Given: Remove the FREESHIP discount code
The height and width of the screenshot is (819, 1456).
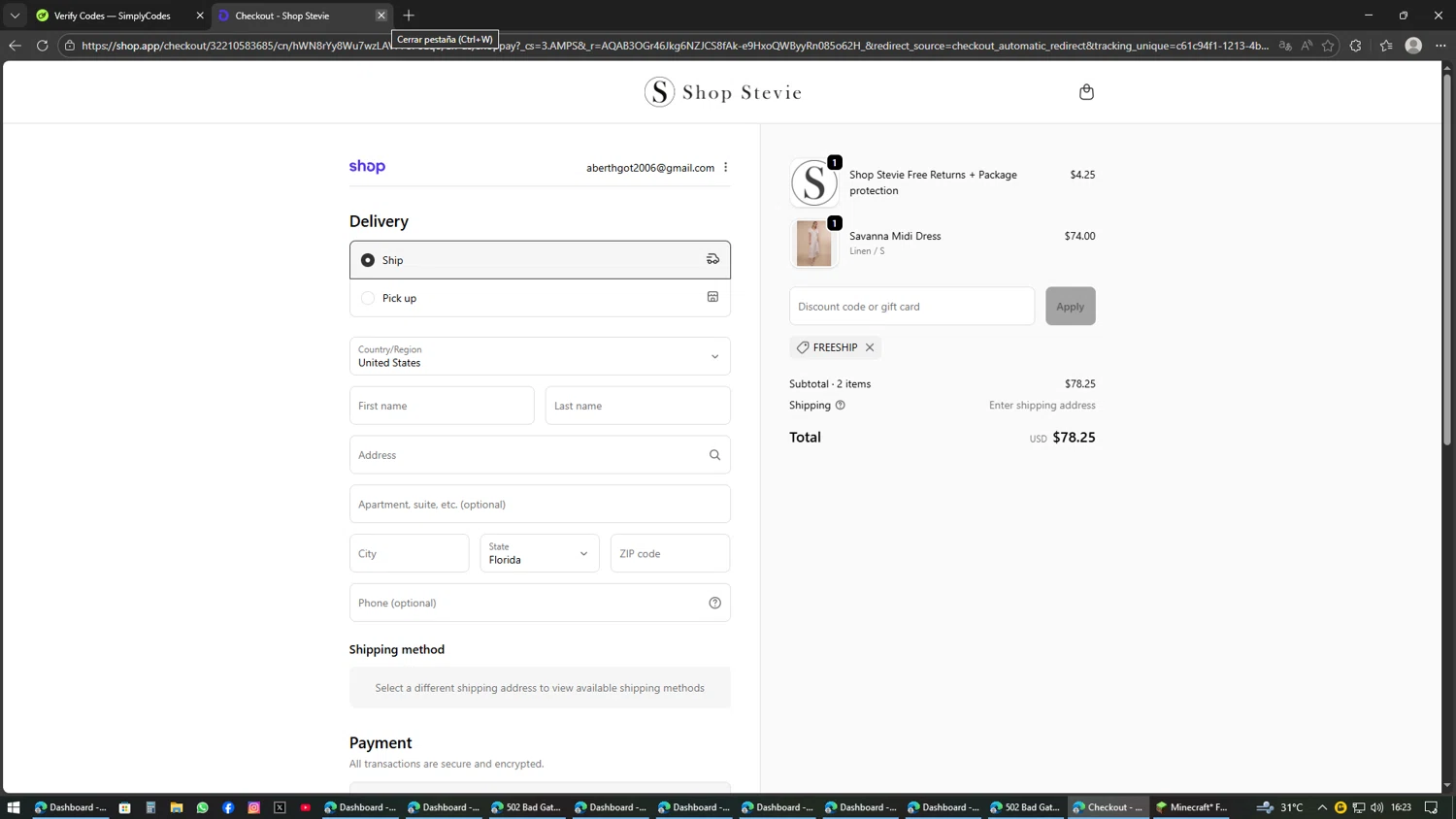Looking at the screenshot, I should pos(870,347).
